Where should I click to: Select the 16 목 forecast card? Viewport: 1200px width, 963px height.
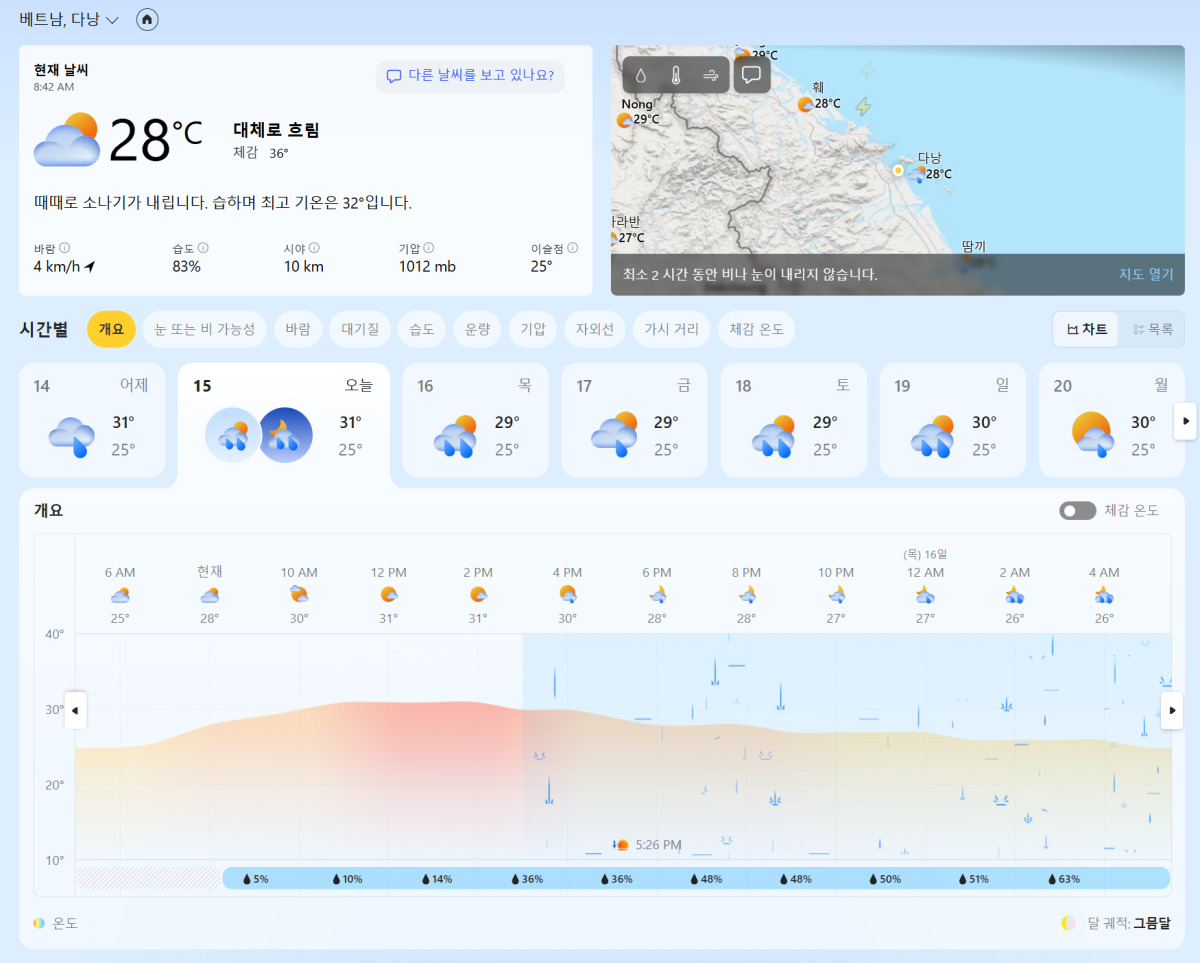tap(475, 420)
